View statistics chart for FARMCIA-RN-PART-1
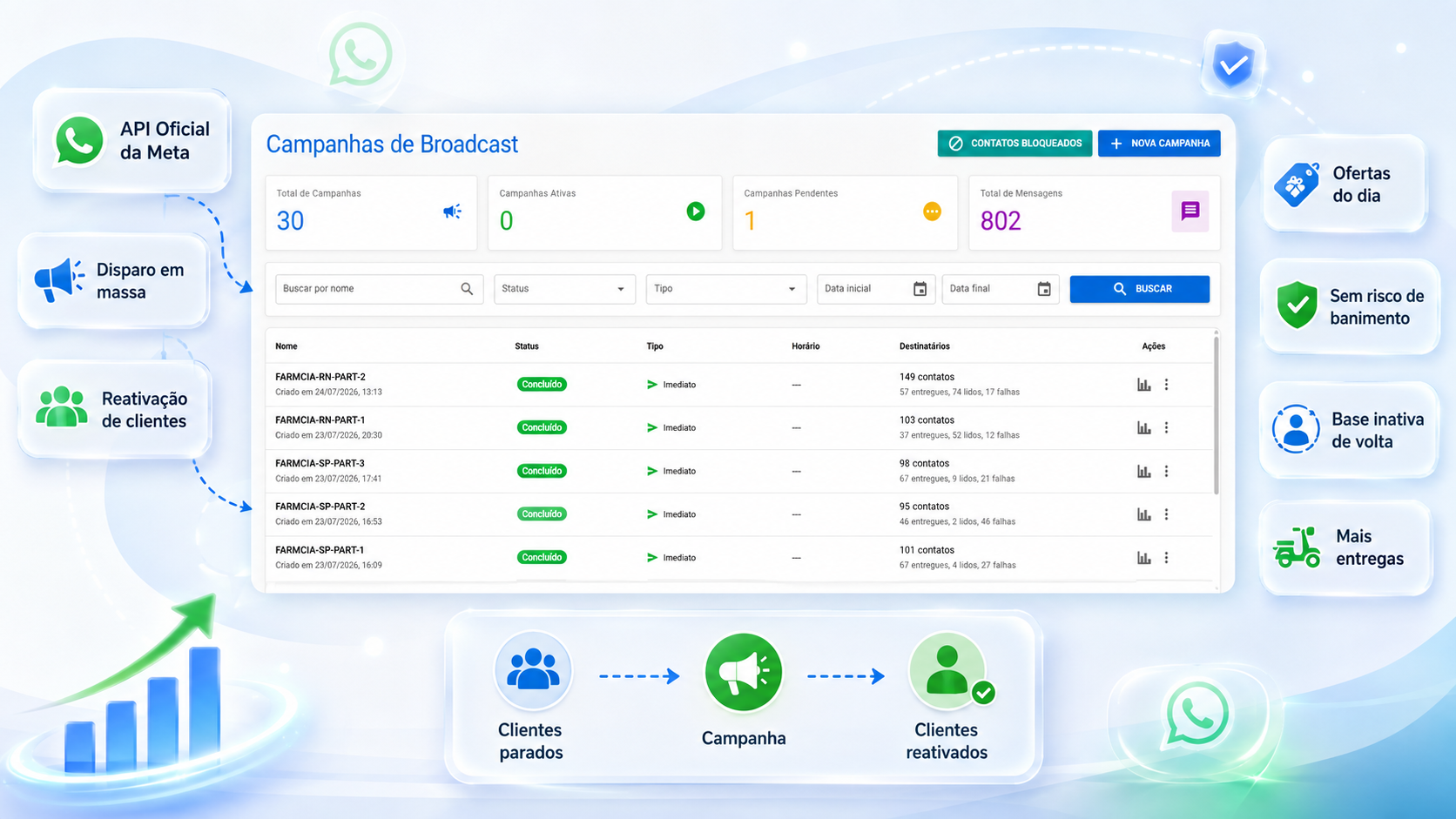This screenshot has width=1456, height=819. coord(1144,428)
